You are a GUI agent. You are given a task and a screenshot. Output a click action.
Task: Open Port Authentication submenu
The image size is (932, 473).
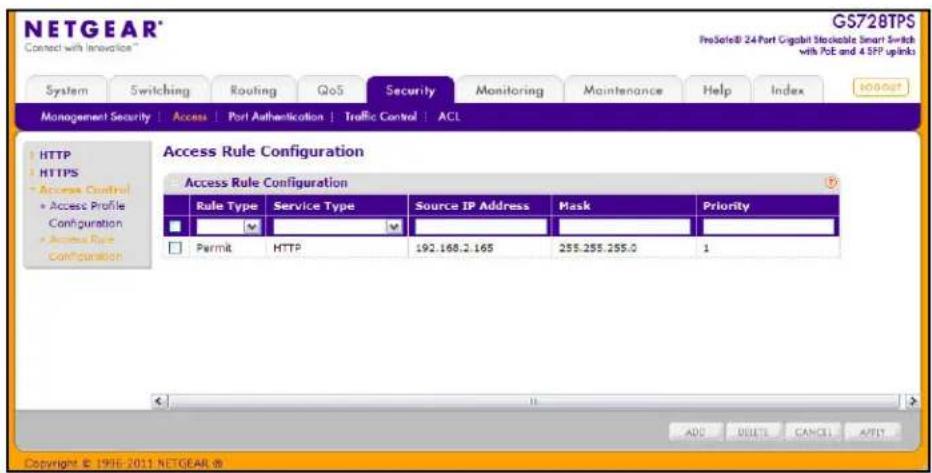[276, 117]
